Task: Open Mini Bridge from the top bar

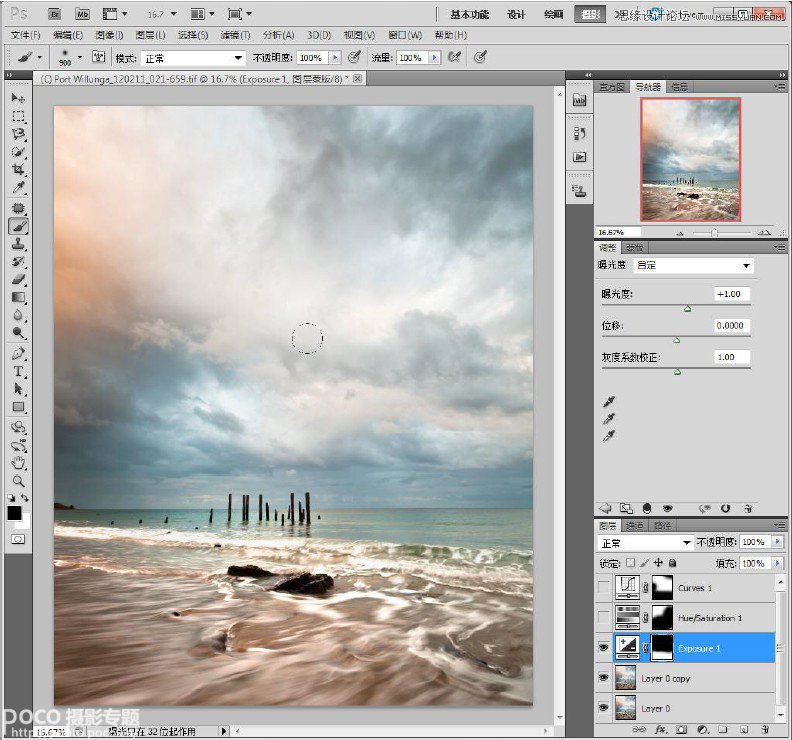Action: pos(82,14)
